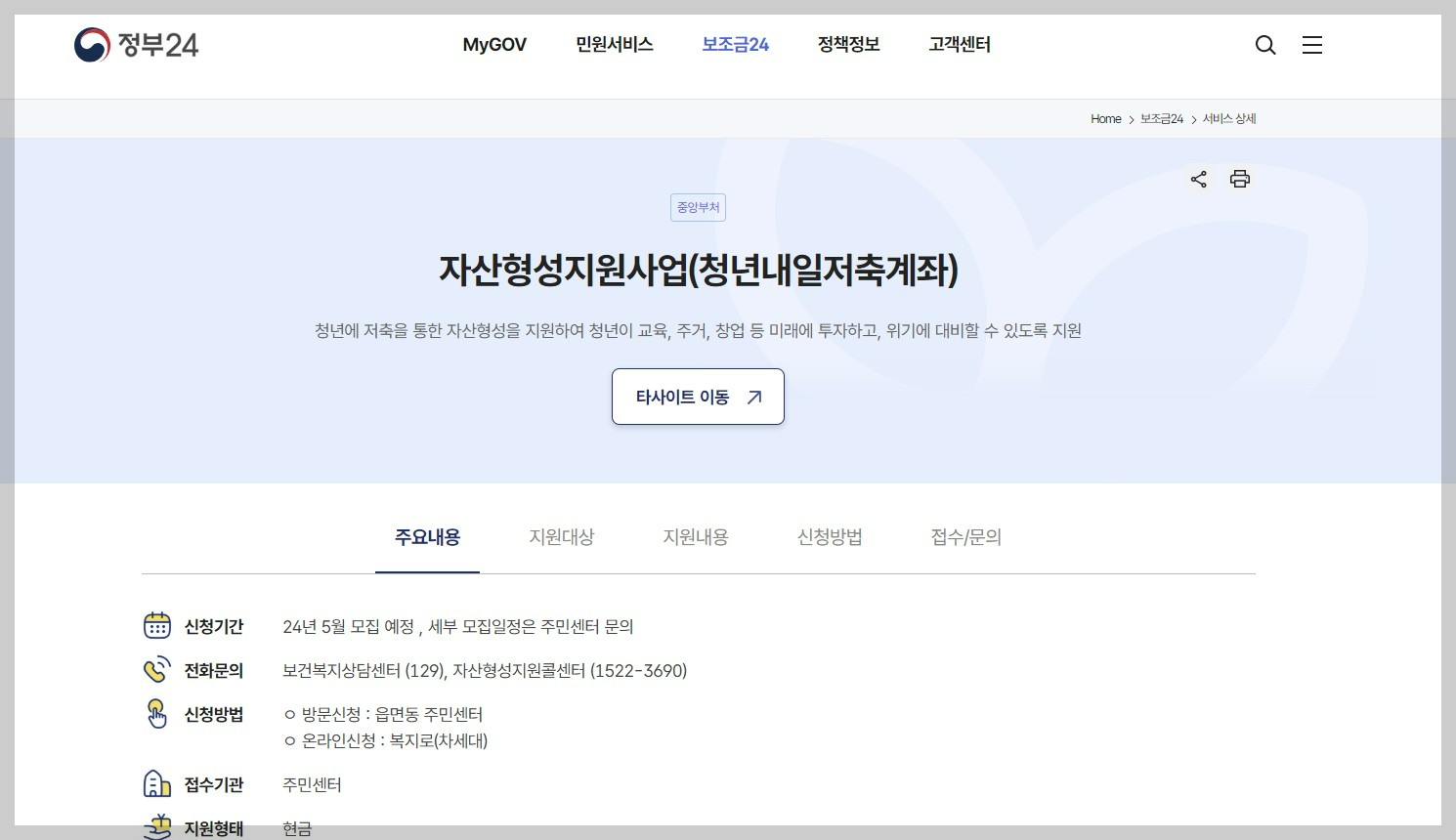Click the 접수기관 label
This screenshot has width=1456, height=840.
[214, 785]
